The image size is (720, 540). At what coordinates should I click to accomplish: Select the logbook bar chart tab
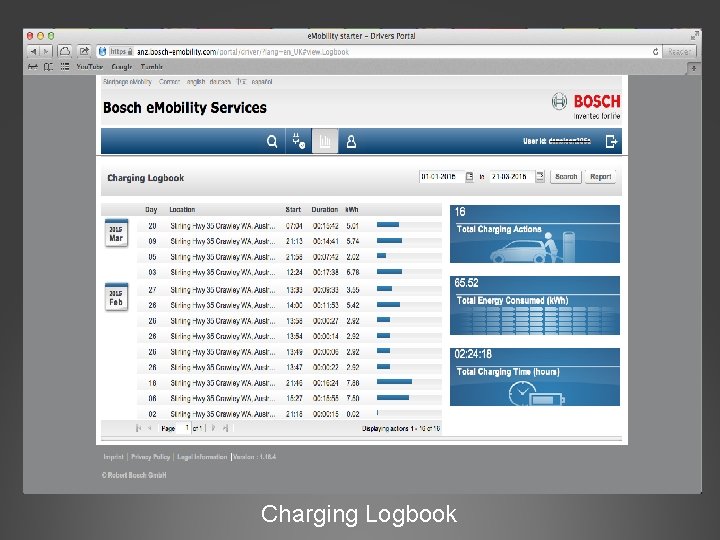pyautogui.click(x=325, y=141)
